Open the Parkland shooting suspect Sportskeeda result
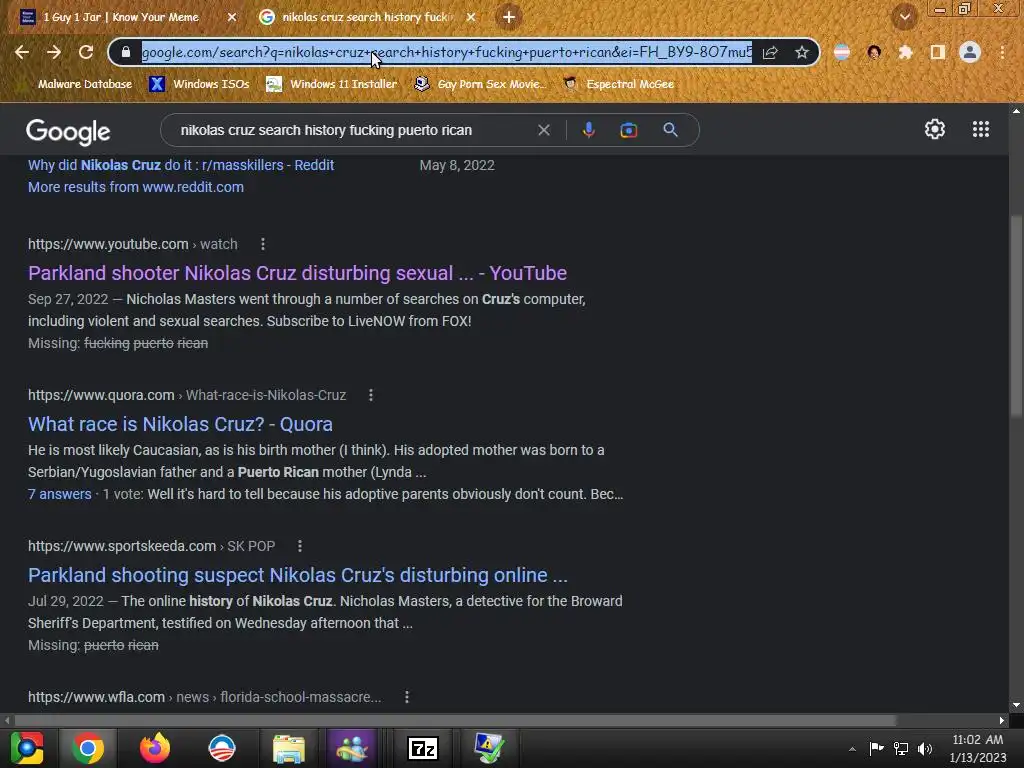Image resolution: width=1024 pixels, height=768 pixels. tap(298, 575)
